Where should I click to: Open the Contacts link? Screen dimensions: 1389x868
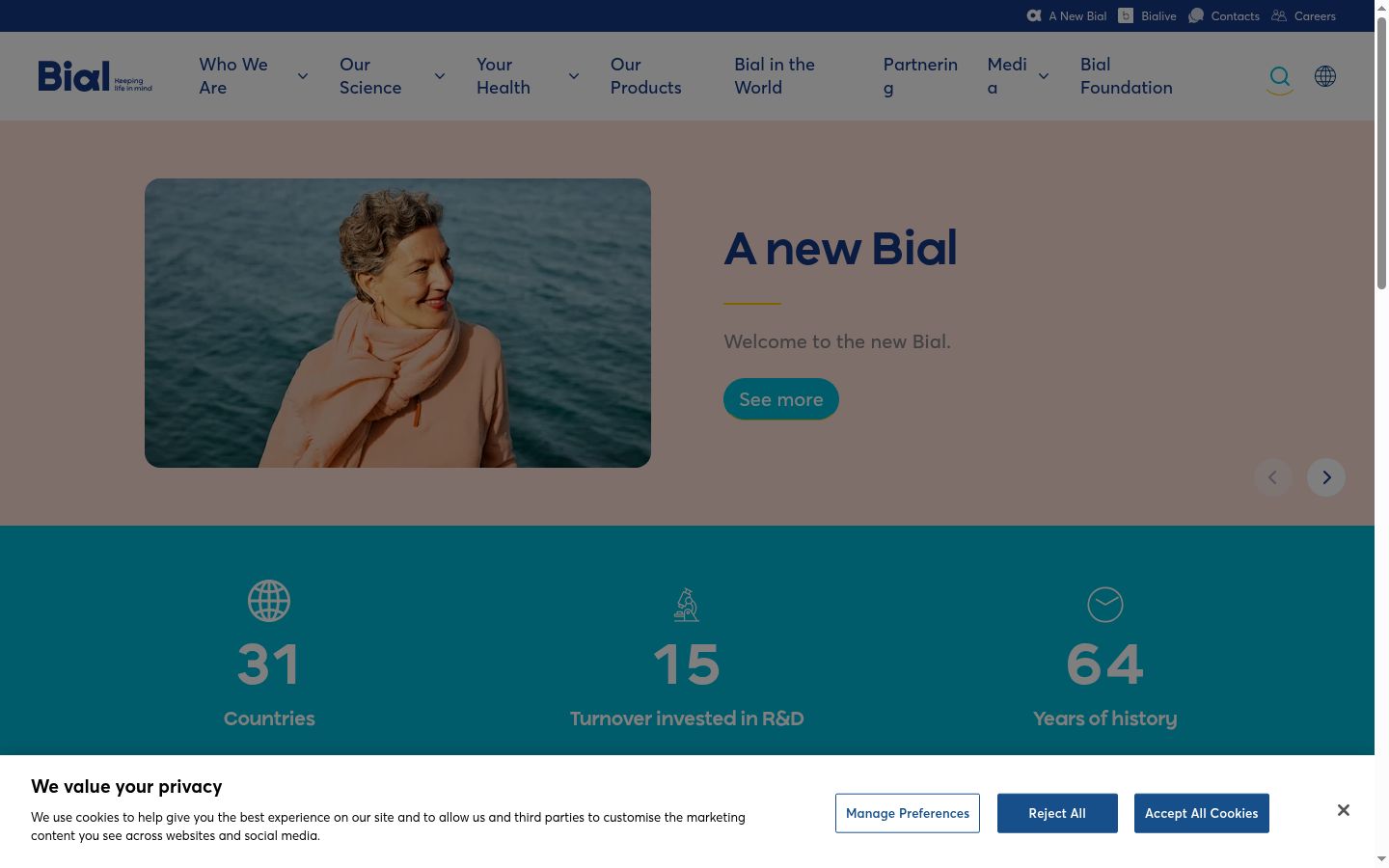pos(1236,16)
